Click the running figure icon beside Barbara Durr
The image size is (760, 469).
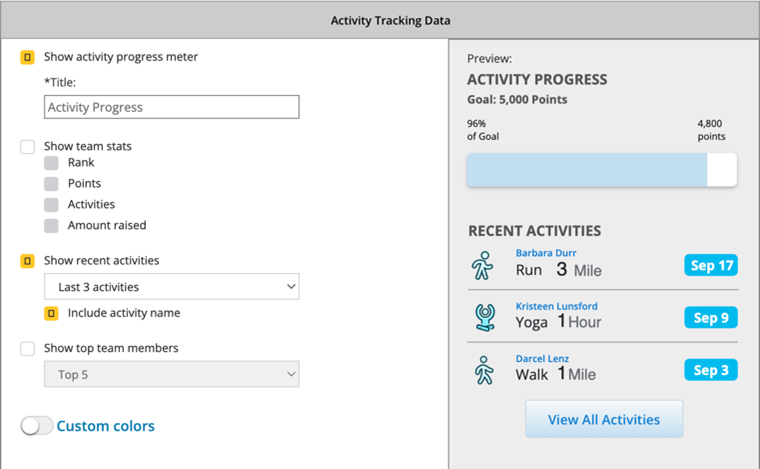coord(482,266)
